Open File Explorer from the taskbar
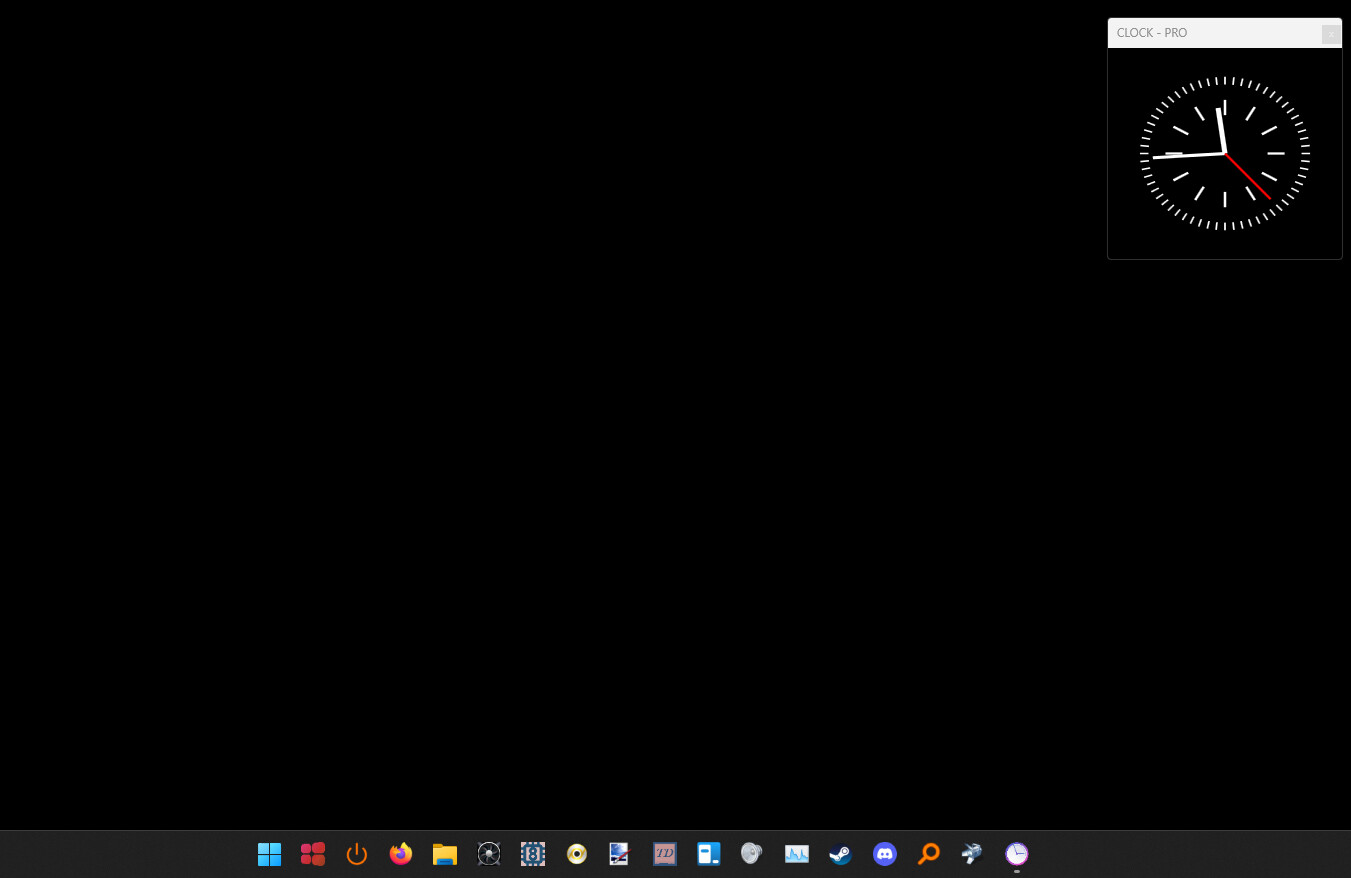The width and height of the screenshot is (1351, 878). click(445, 854)
